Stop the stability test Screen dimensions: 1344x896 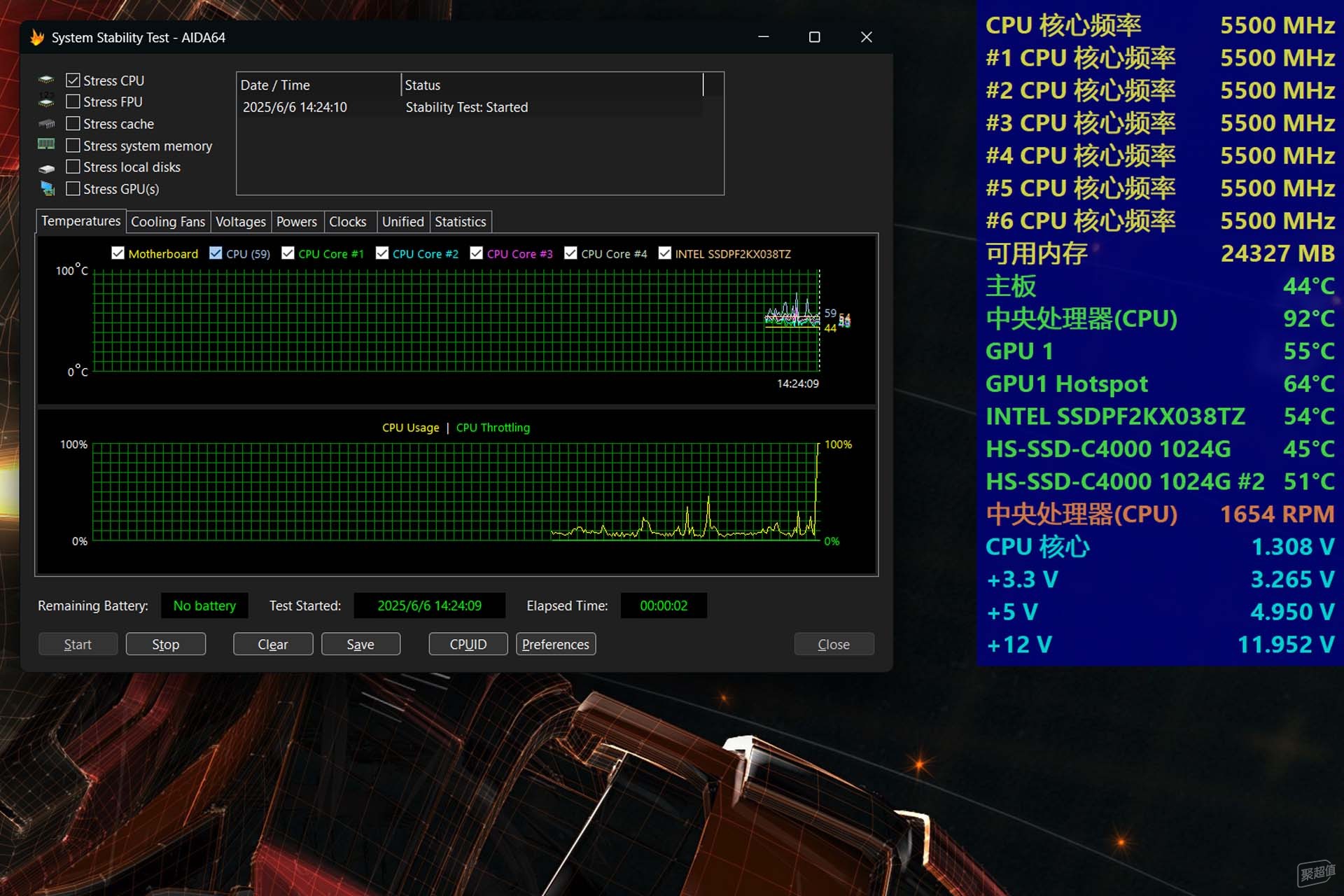pyautogui.click(x=166, y=644)
